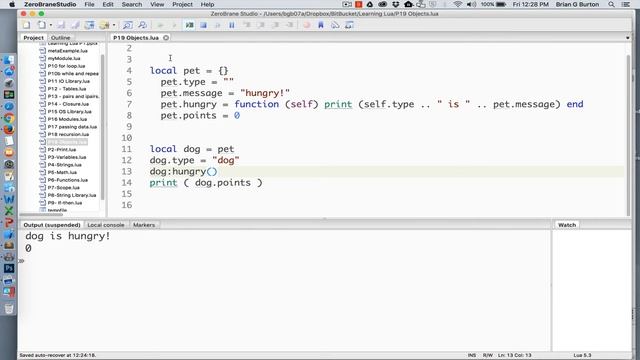Image resolution: width=640 pixels, height=360 pixels.
Task: Click the Save file toolbar icon
Action: (61, 25)
